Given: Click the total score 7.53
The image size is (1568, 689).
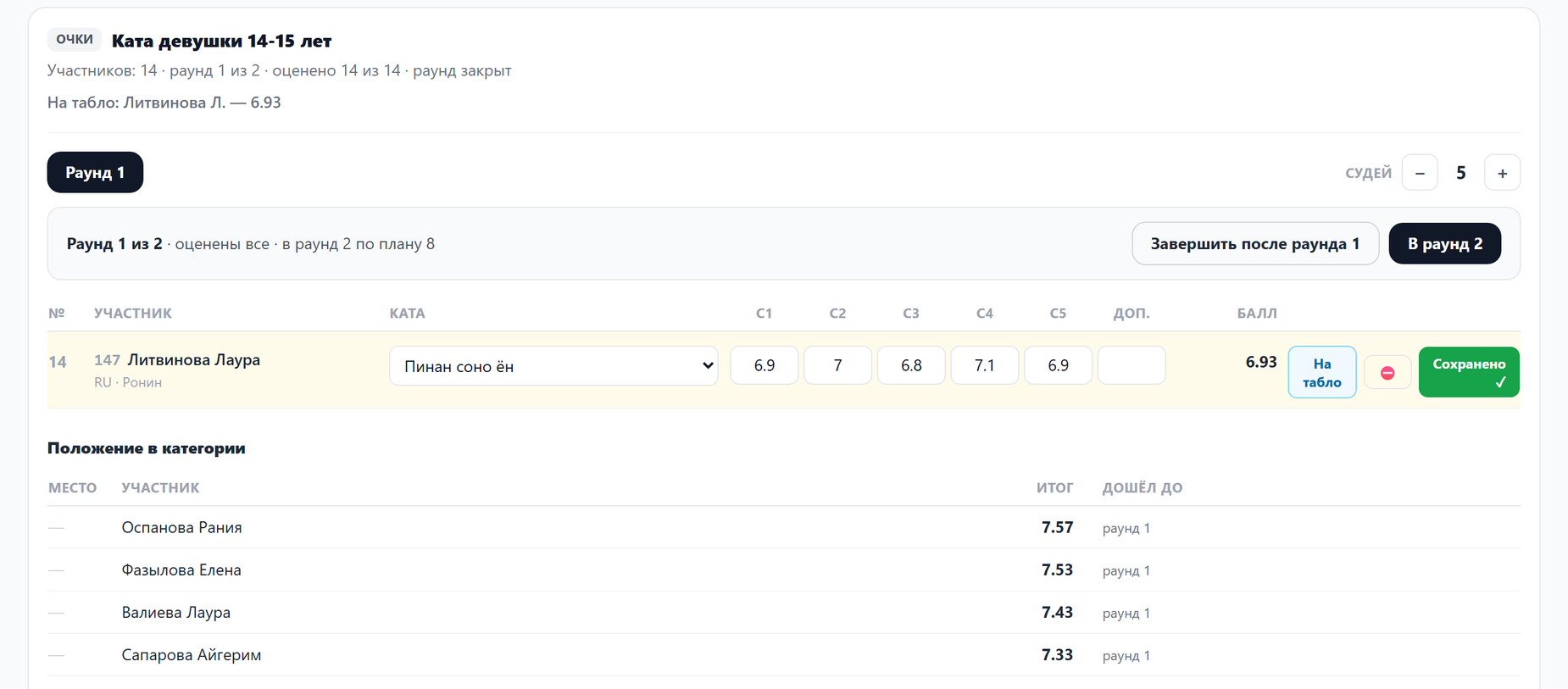Looking at the screenshot, I should (x=1057, y=570).
